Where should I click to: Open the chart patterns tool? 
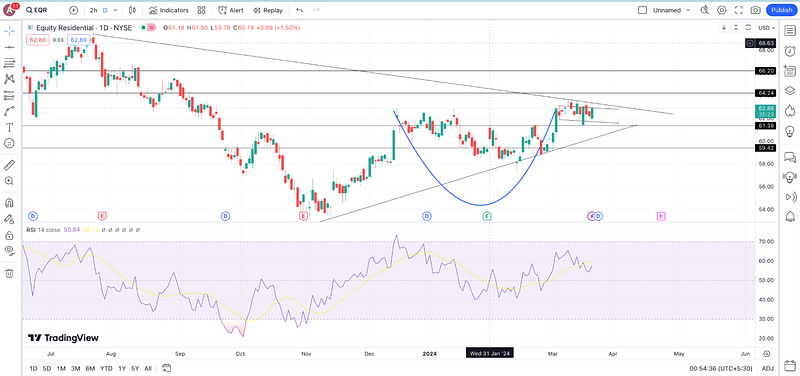(9, 79)
